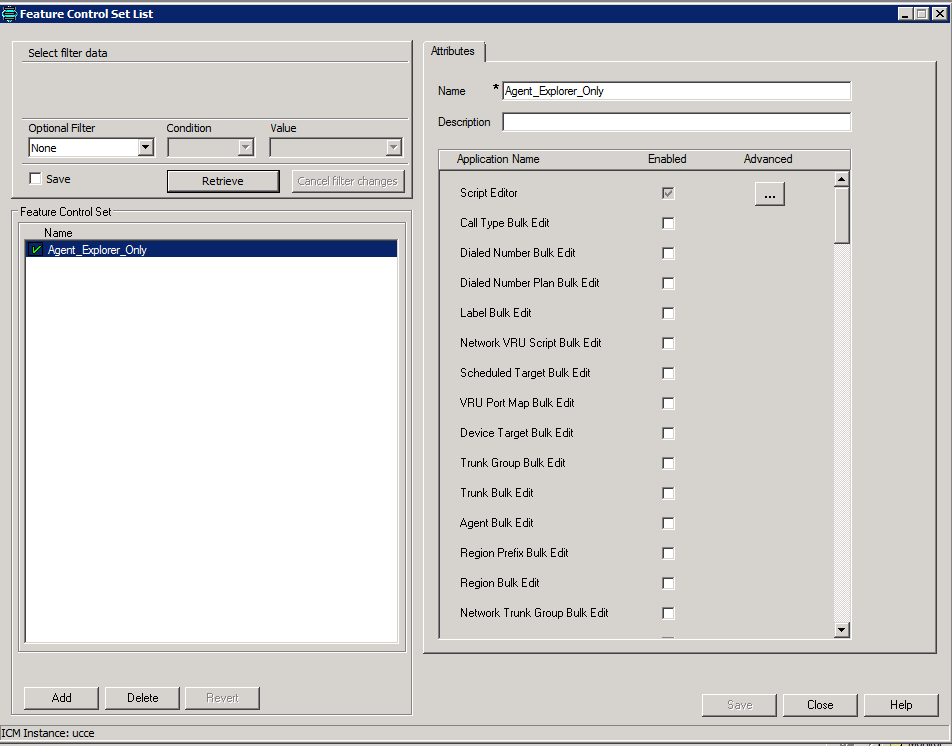Enable Label Bulk Edit
952x746 pixels.
coord(669,313)
